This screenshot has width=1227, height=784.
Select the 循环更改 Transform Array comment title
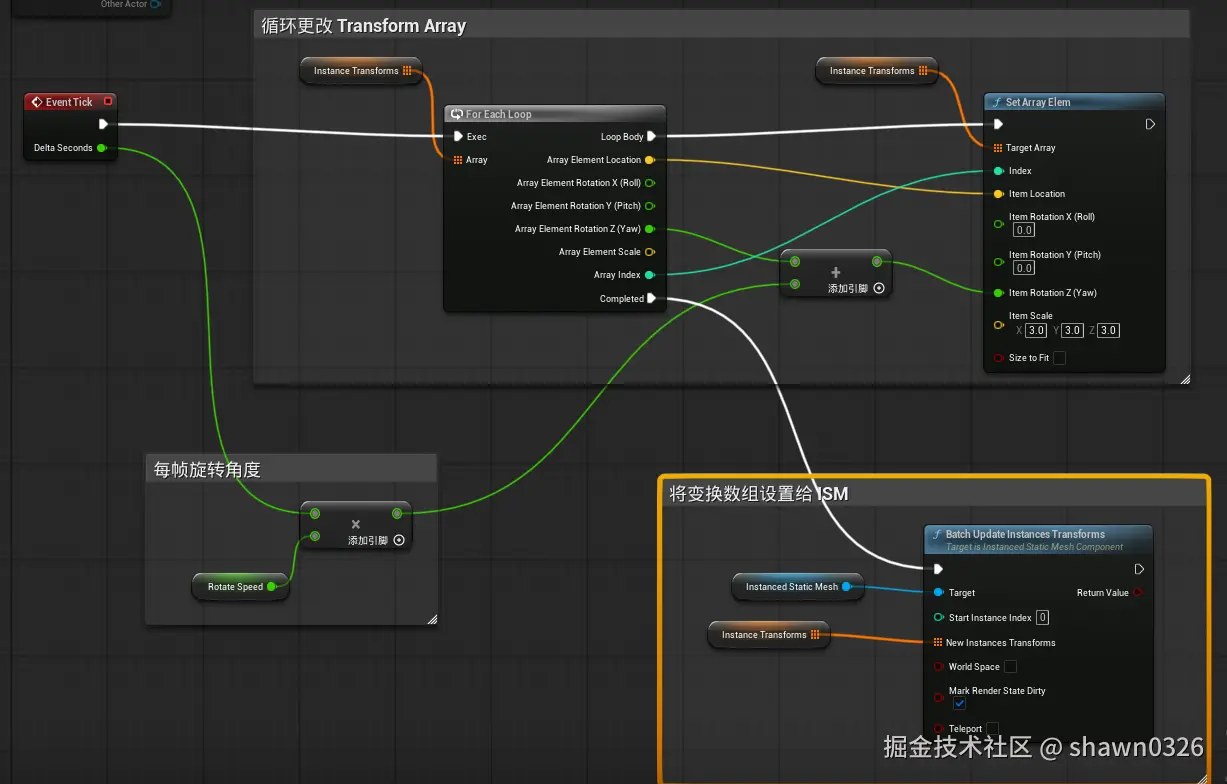click(364, 26)
